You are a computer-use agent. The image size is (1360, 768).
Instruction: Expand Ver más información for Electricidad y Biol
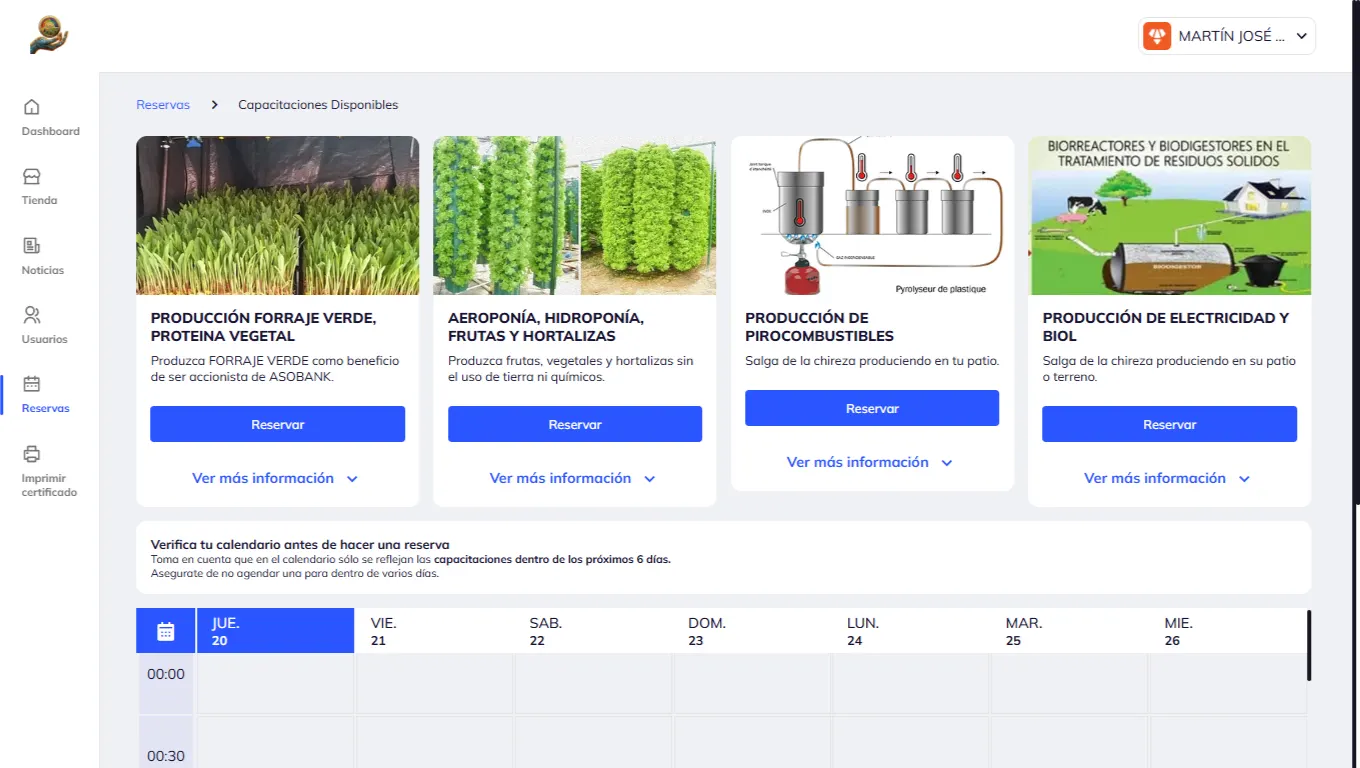click(x=1168, y=478)
